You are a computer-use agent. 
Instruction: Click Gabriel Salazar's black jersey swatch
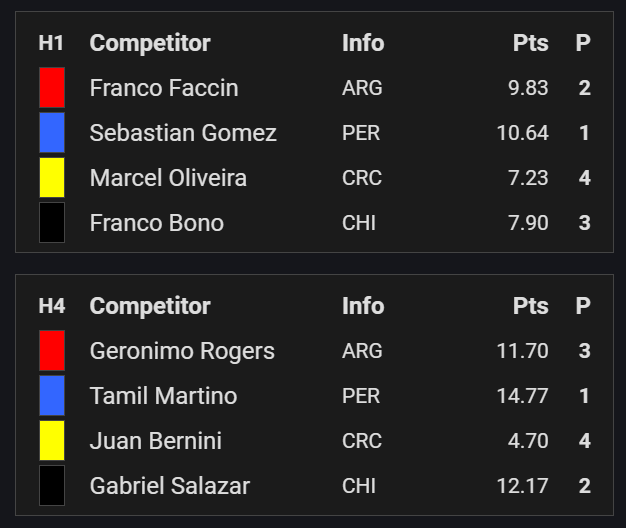coord(52,485)
